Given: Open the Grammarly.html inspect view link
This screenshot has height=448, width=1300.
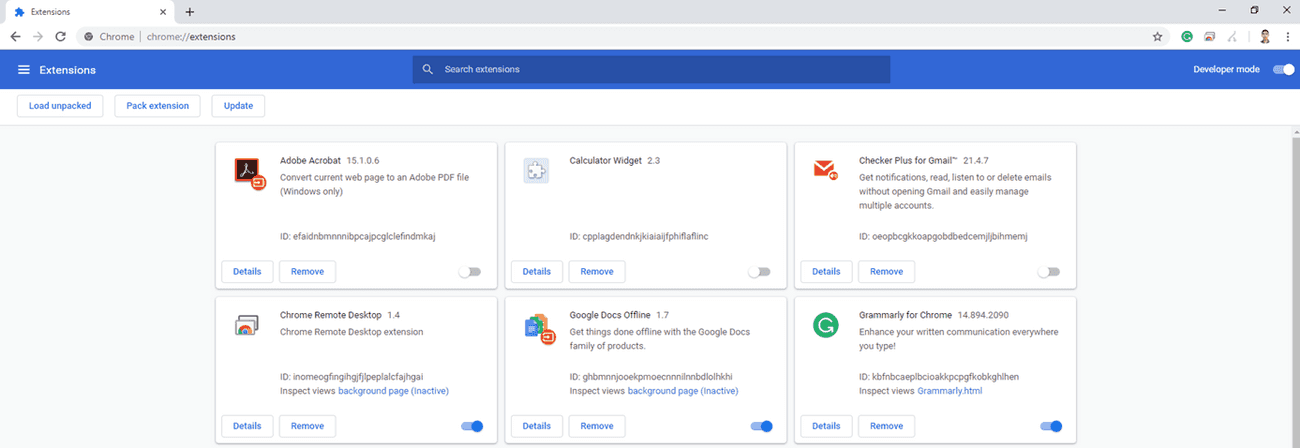Looking at the screenshot, I should coord(950,391).
